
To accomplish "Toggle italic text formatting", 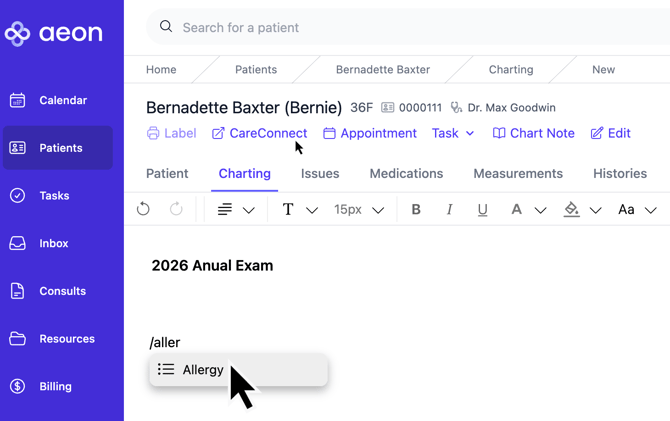I will (x=449, y=210).
